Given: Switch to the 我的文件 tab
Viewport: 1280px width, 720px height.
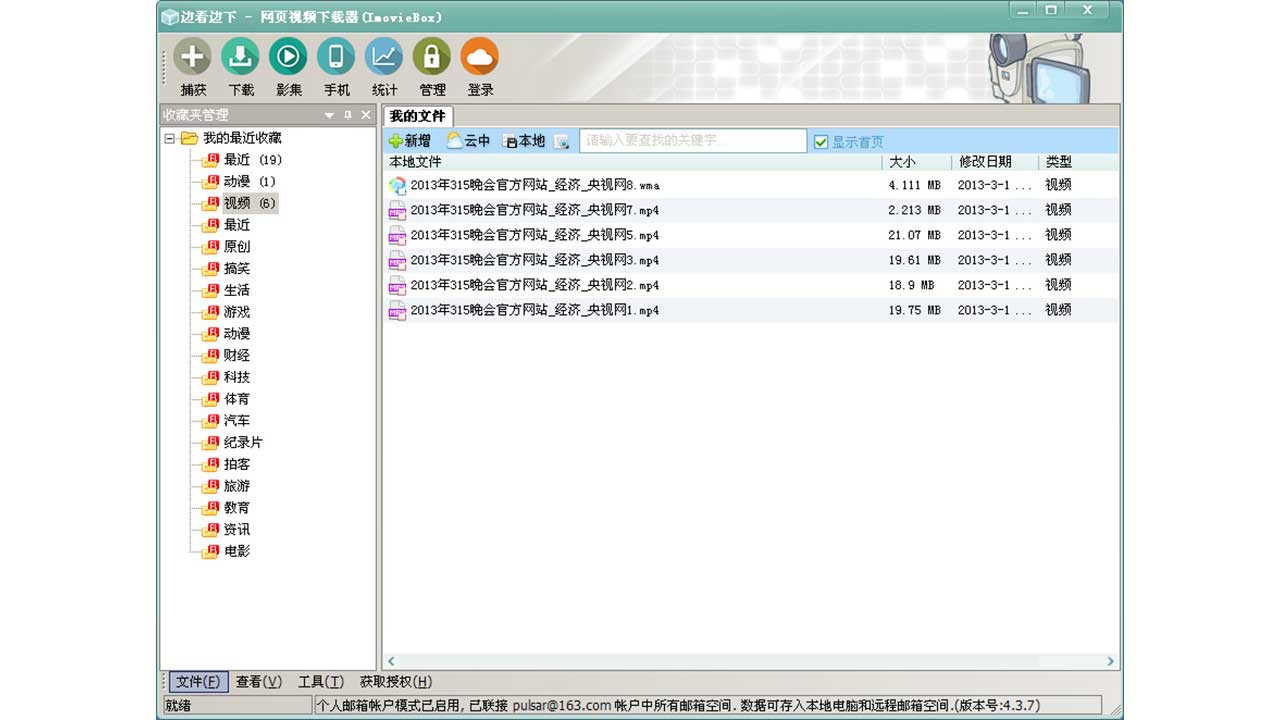Looking at the screenshot, I should pyautogui.click(x=416, y=116).
